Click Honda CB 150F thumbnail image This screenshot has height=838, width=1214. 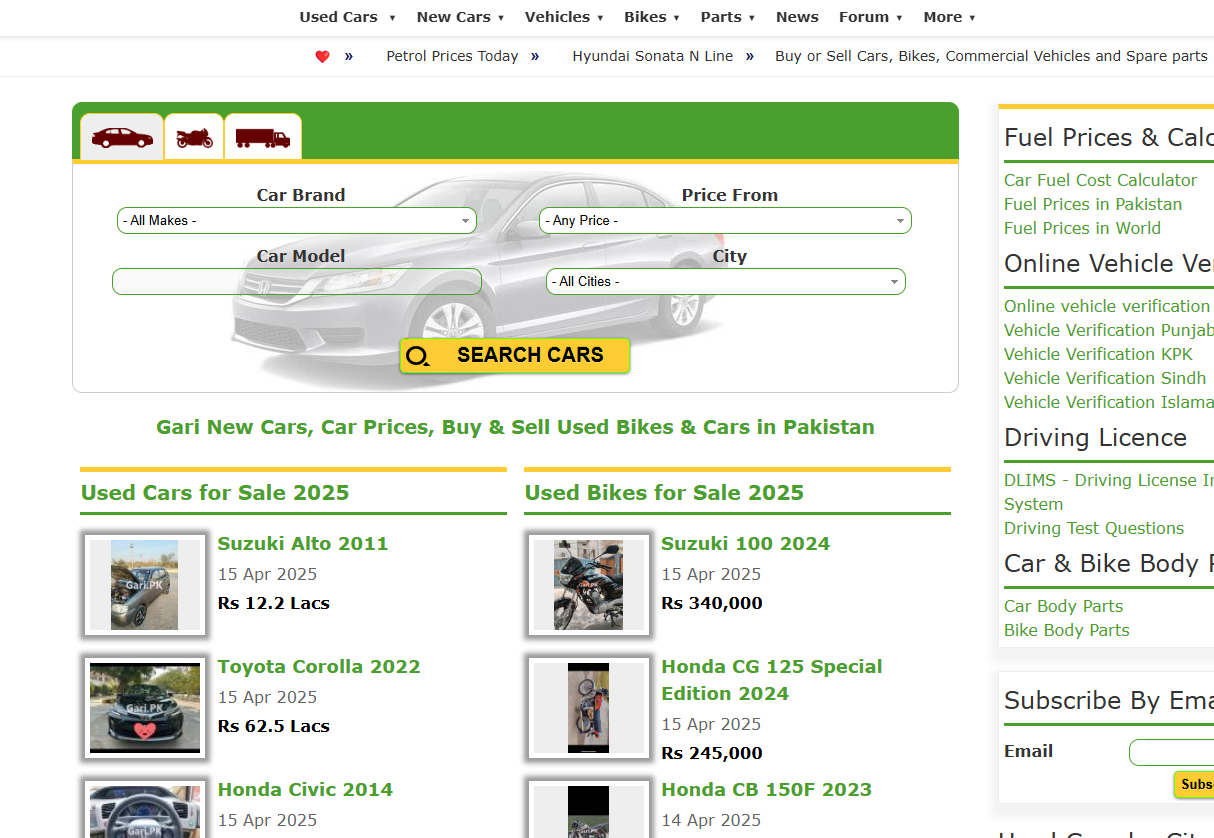tap(589, 809)
